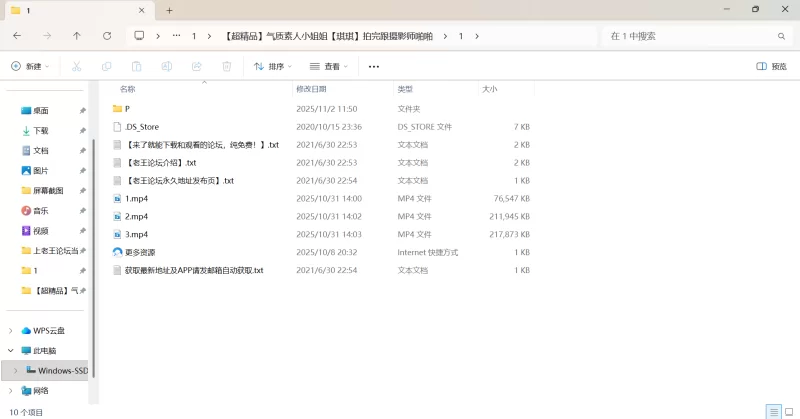Screen dimensions: 800x419
Task: Open the 排序 sort dropdown
Action: (273, 66)
